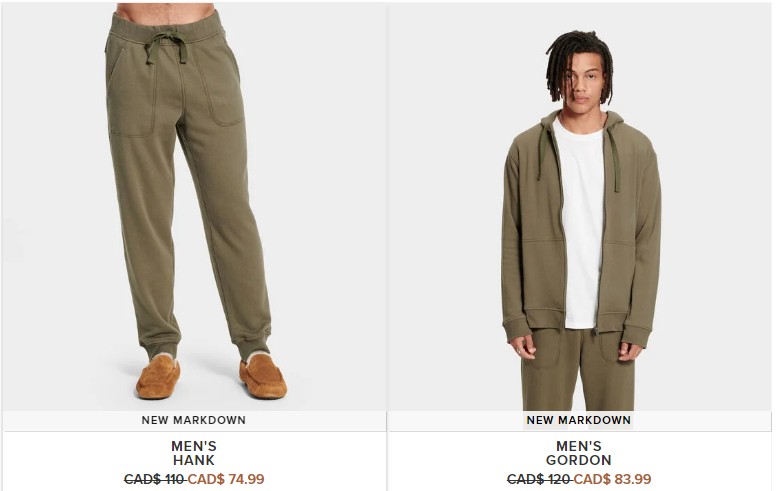Select the NEW MARKDOWN badge under Gordon hoodie
This screenshot has width=778, height=491.
point(579,420)
